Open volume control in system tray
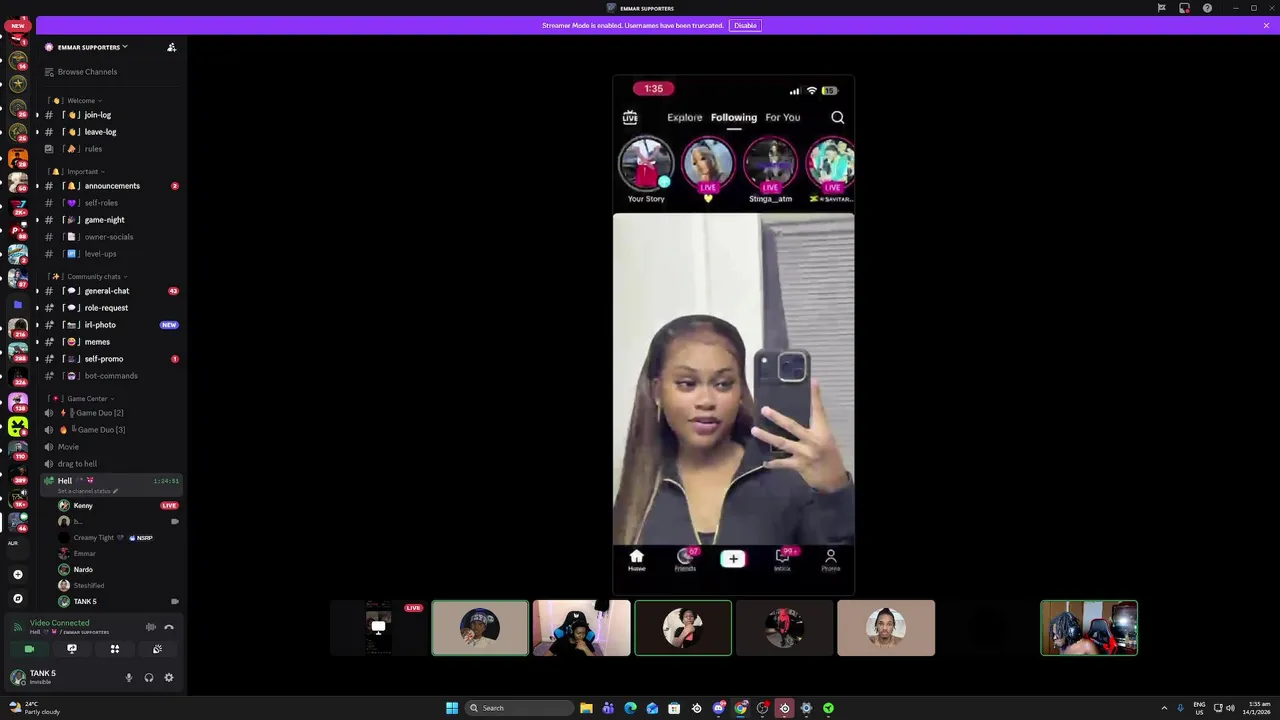 coord(1230,708)
